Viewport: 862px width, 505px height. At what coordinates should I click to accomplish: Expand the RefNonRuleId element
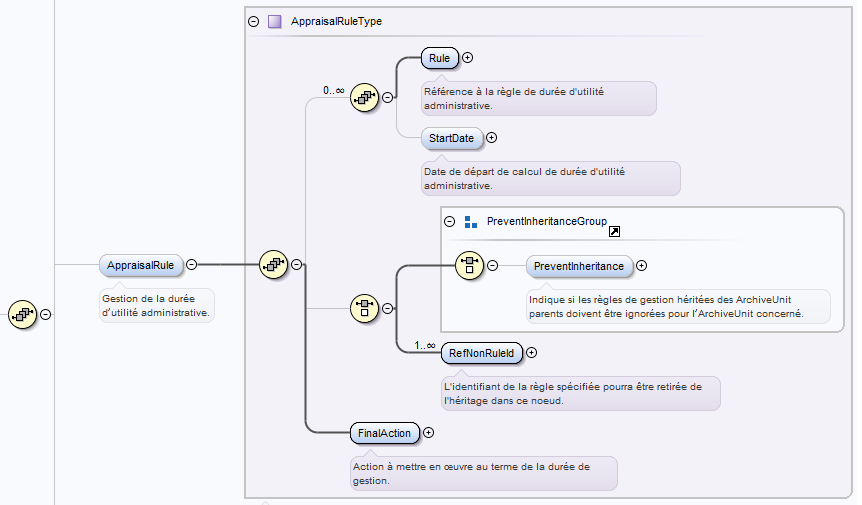532,352
